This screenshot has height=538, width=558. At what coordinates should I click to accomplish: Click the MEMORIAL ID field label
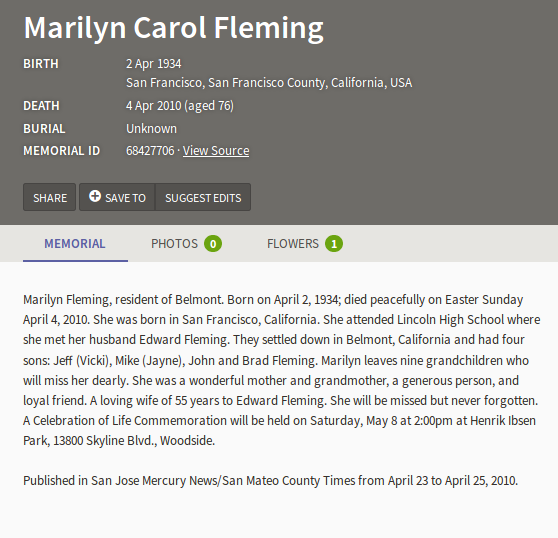(62, 151)
